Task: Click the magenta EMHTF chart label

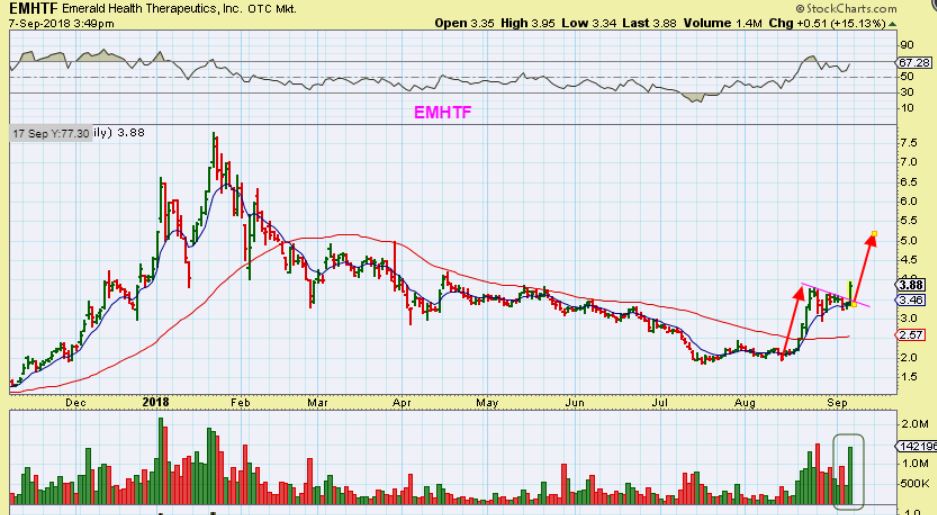Action: click(x=443, y=112)
